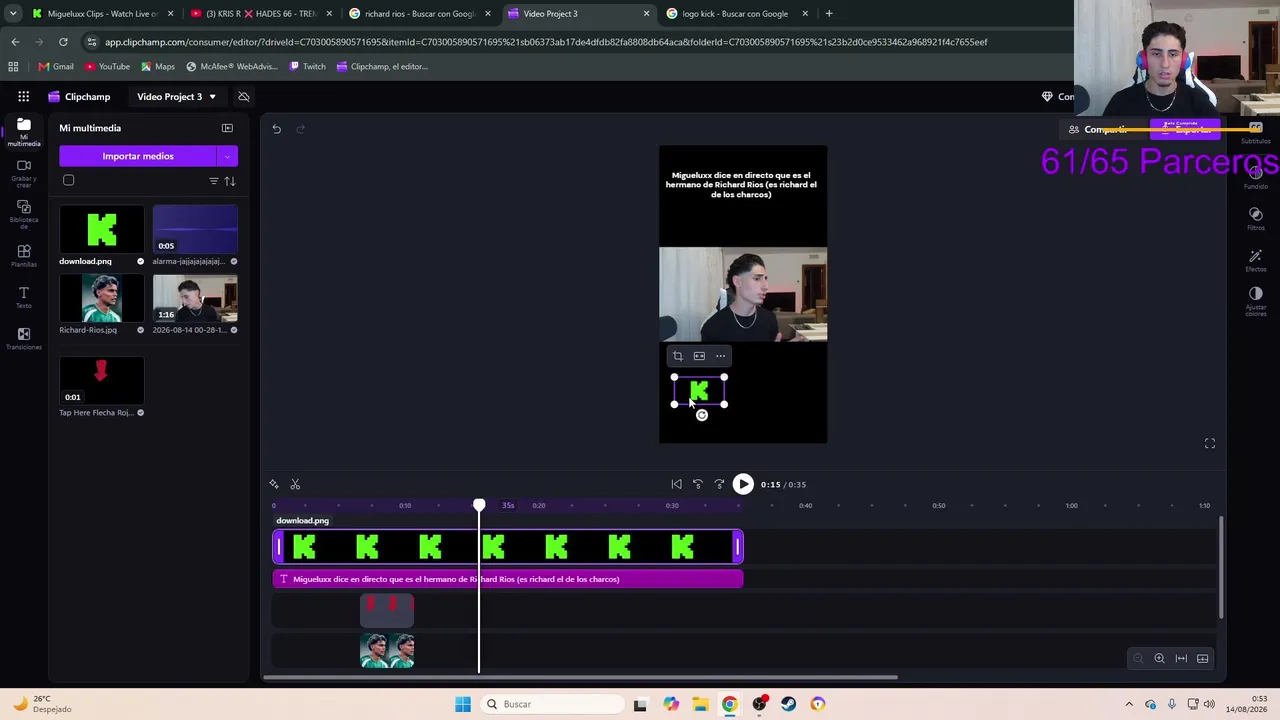This screenshot has height=720, width=1280.
Task: Click the cloud sync status icon
Action: point(243,97)
